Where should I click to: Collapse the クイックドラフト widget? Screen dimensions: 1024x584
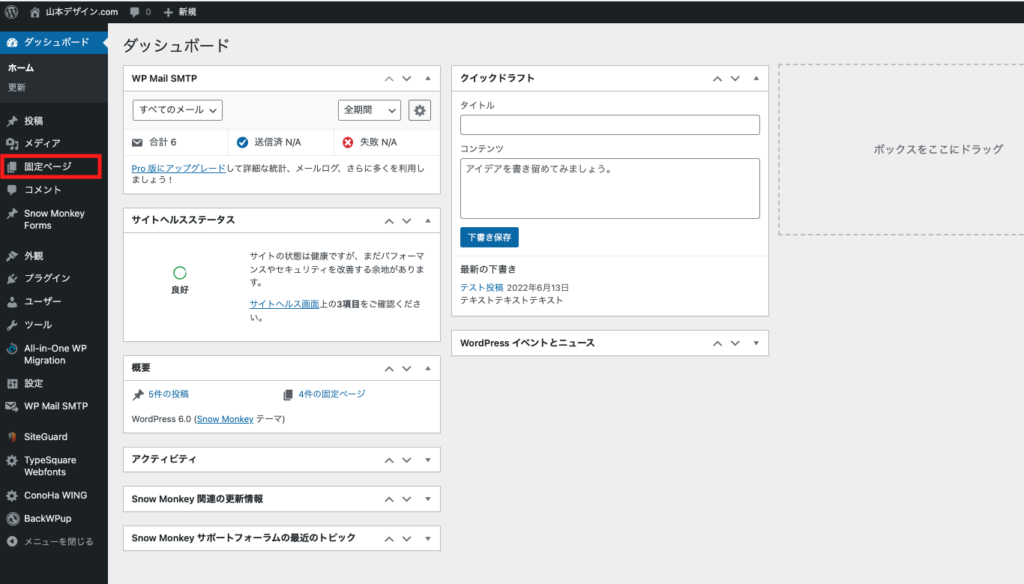tap(756, 78)
